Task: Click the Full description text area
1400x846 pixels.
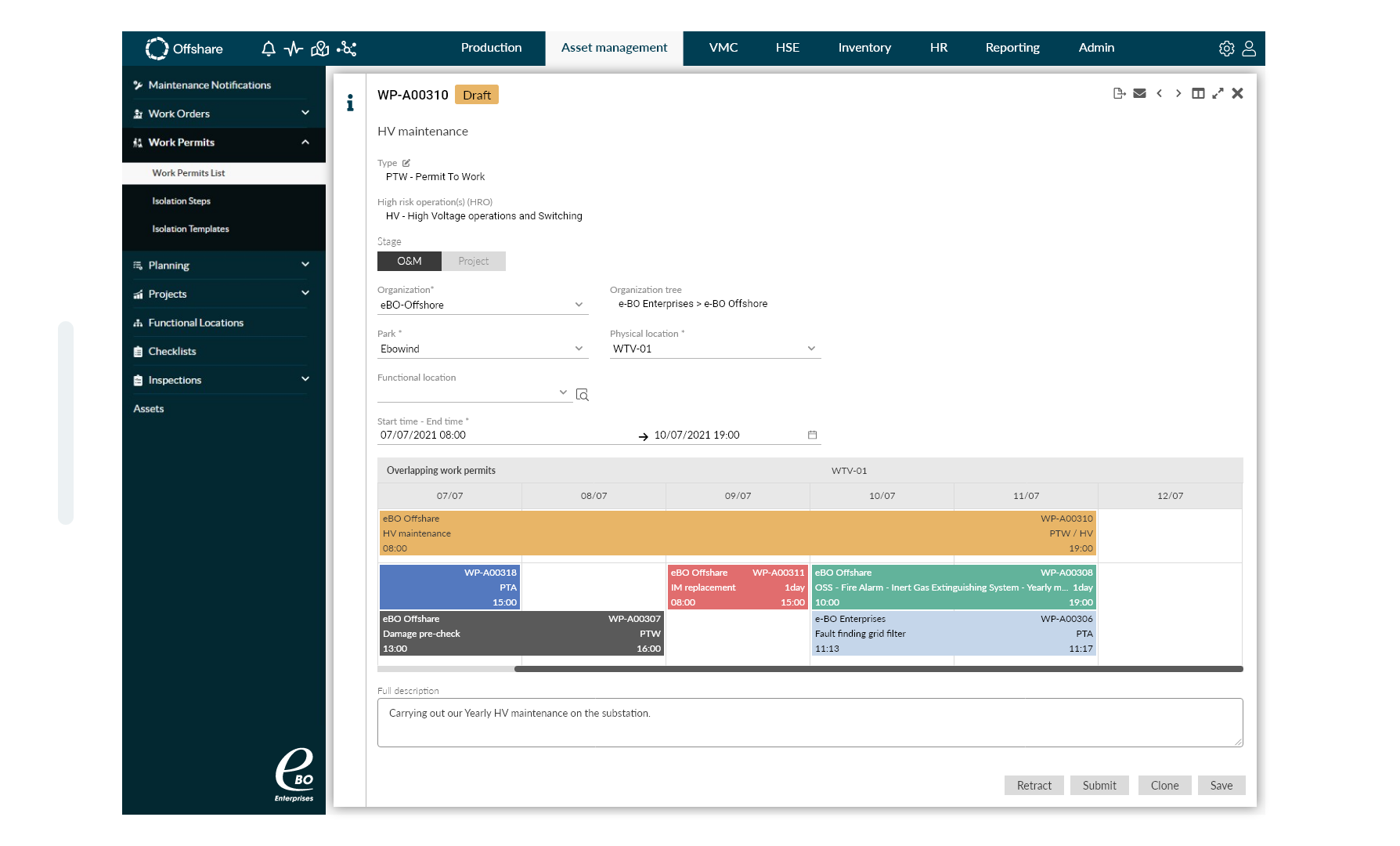Action: point(810,722)
